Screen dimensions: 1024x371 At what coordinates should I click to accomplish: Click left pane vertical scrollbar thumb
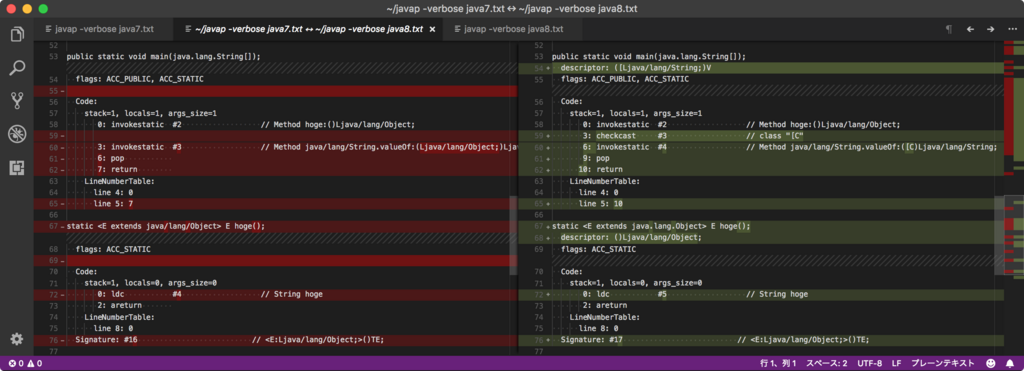(513, 234)
